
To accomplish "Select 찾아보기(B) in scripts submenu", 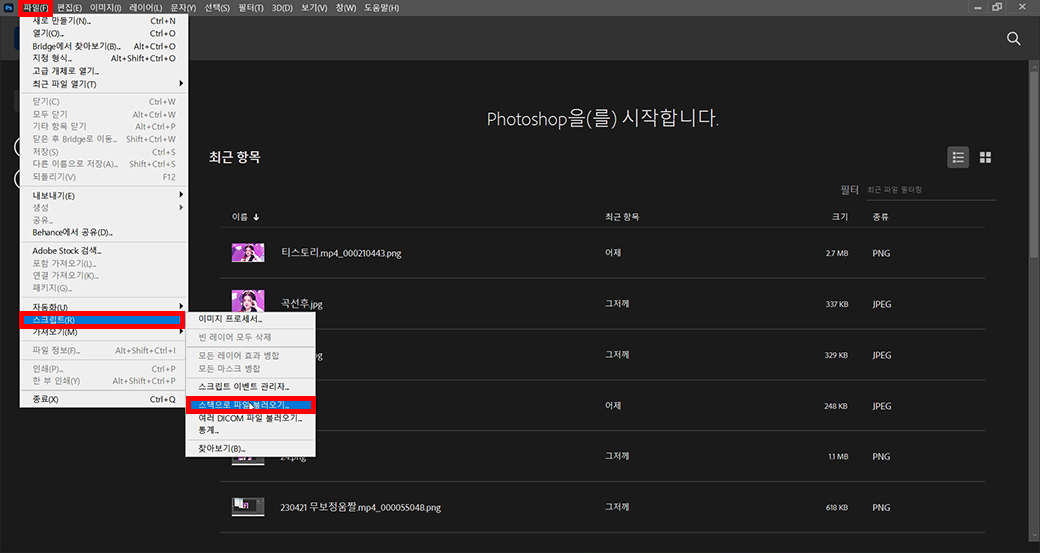I will click(x=250, y=448).
